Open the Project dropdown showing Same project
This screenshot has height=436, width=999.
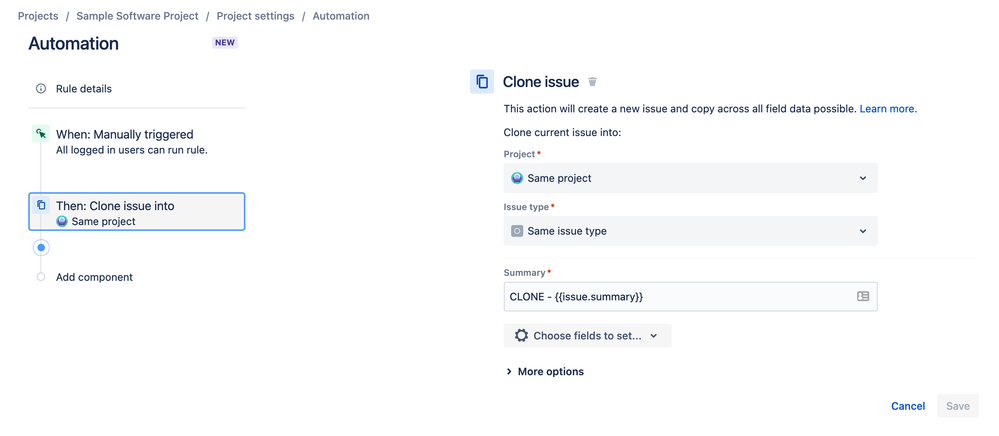[690, 178]
